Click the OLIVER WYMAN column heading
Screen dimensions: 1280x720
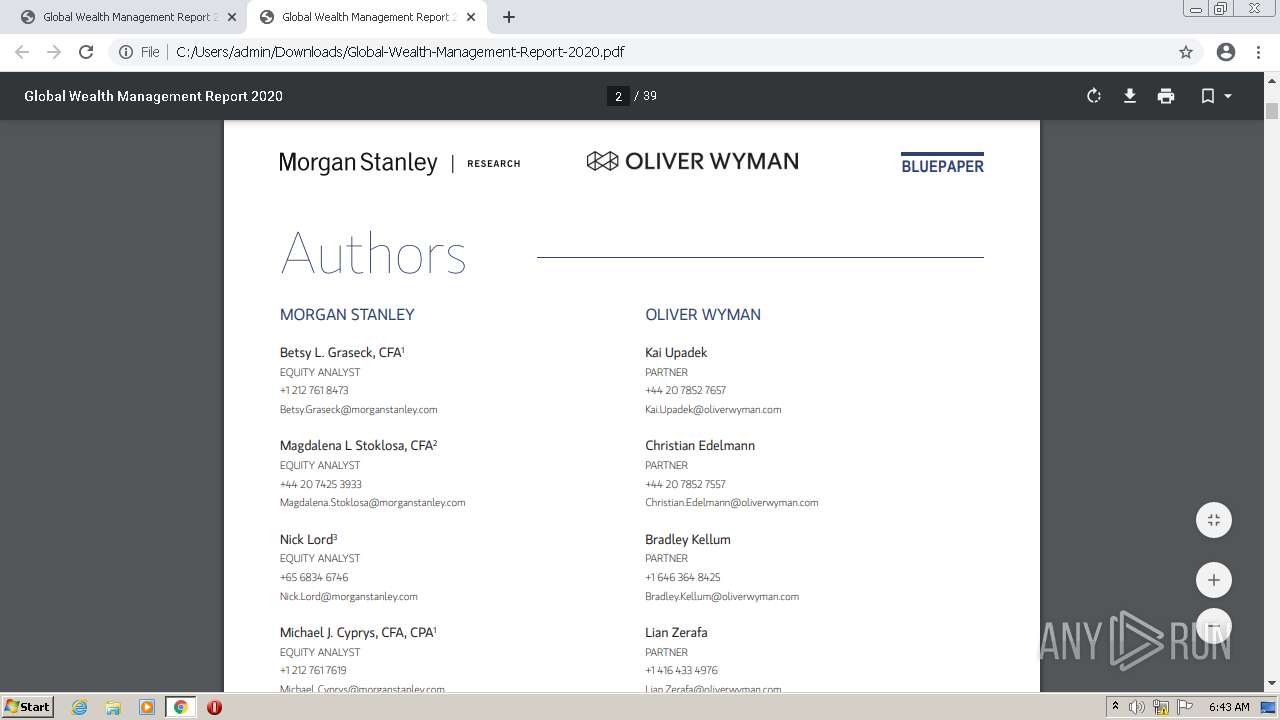(703, 314)
